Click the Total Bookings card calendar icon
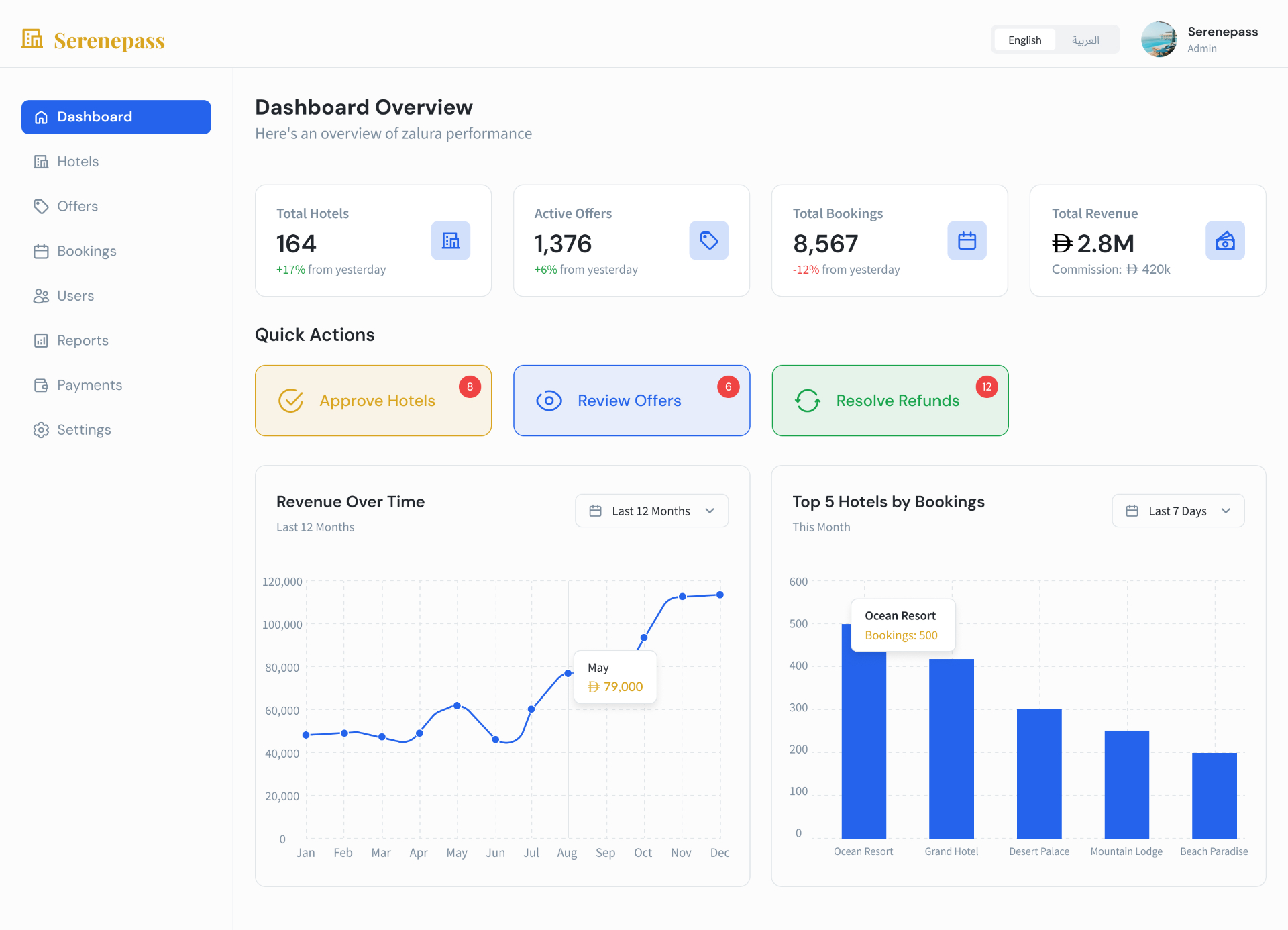 click(967, 240)
